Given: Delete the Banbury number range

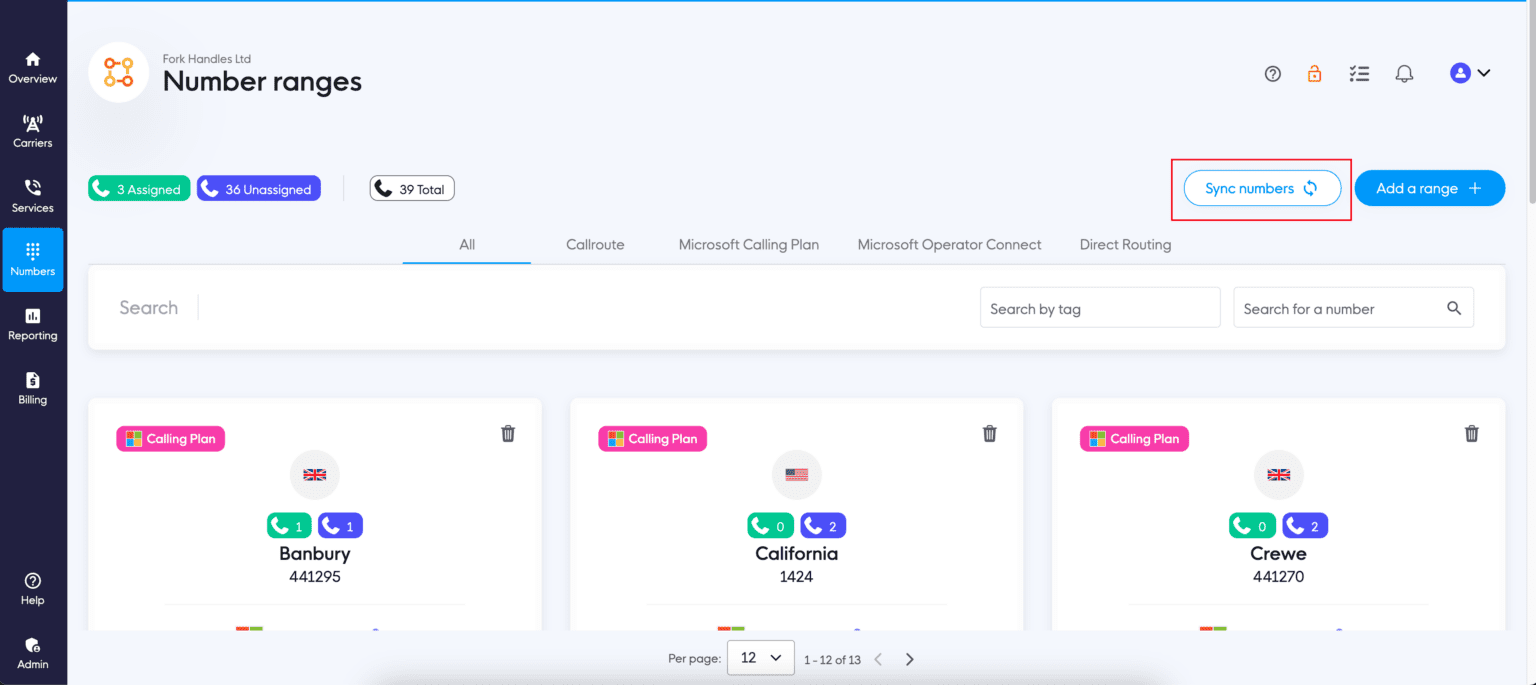Looking at the screenshot, I should click(x=508, y=433).
